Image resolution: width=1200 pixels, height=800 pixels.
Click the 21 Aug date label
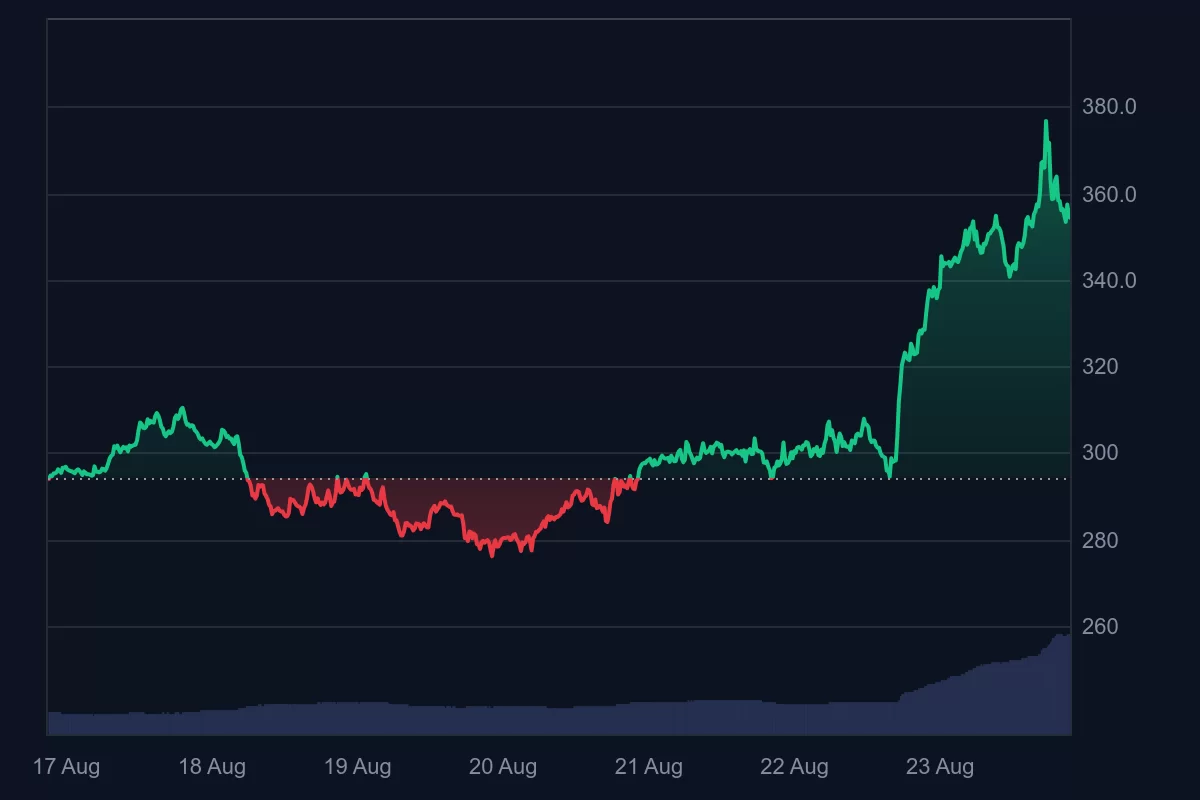pos(649,767)
